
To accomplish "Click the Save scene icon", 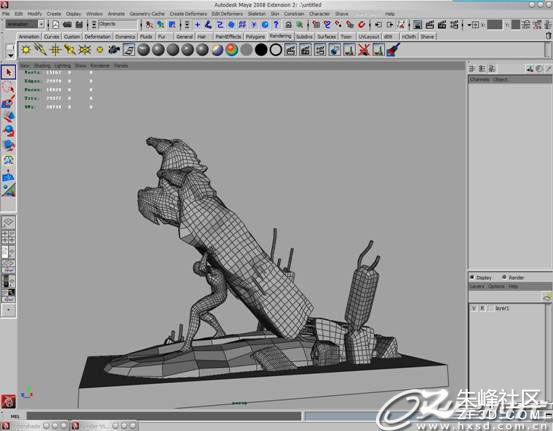I will tap(79, 24).
